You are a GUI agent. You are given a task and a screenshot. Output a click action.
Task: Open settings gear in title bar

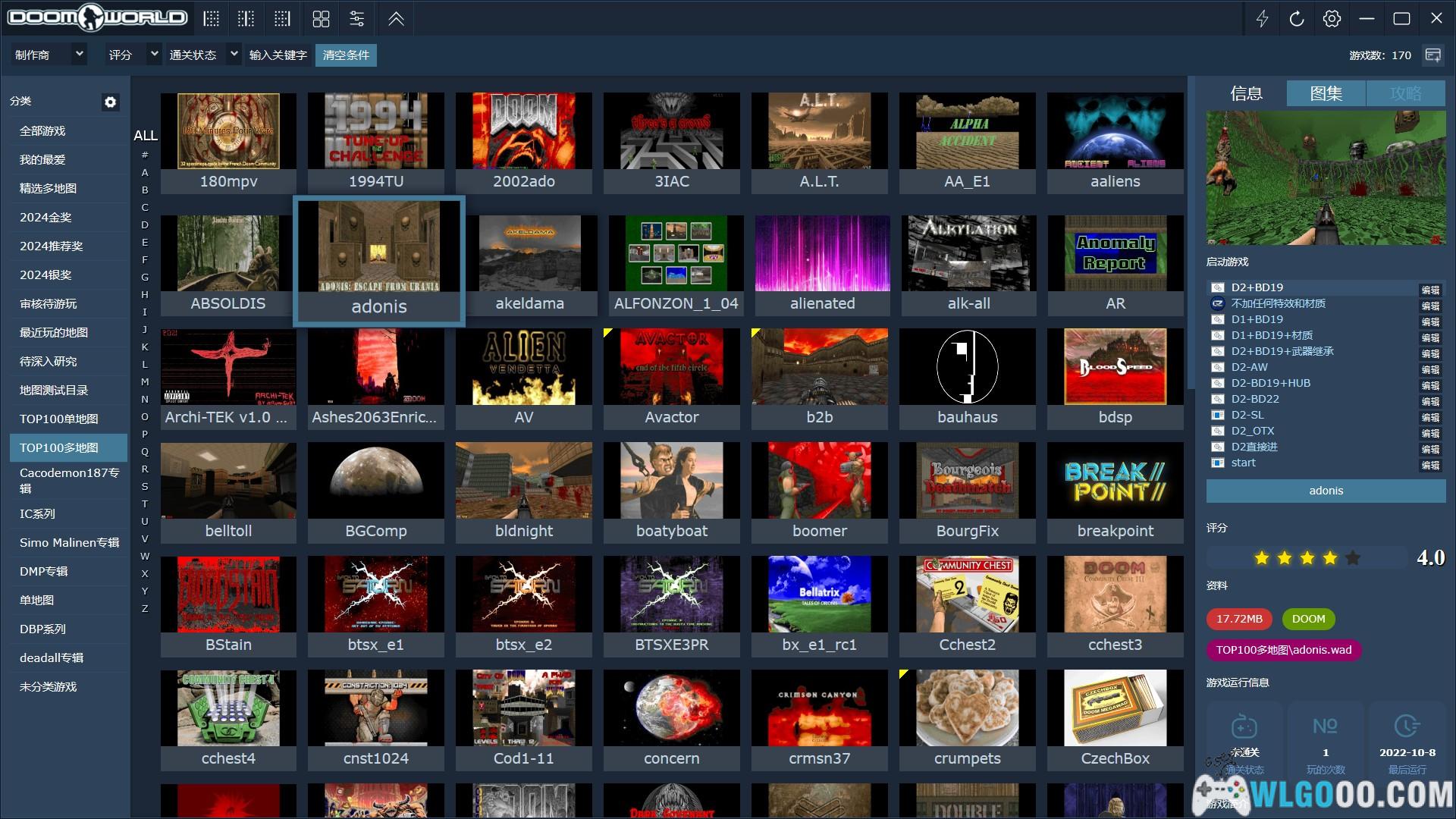click(1332, 19)
